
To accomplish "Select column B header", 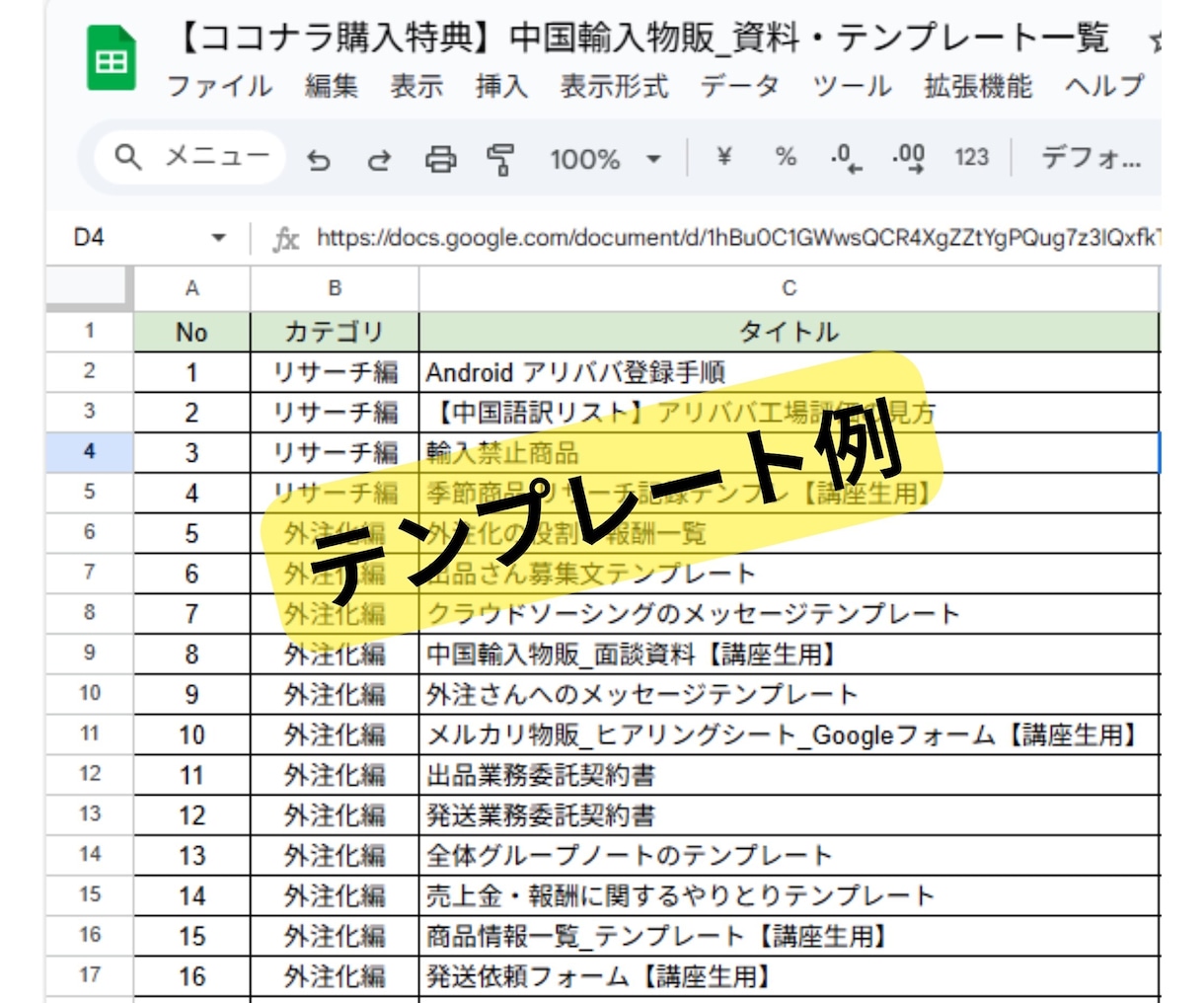I will click(x=335, y=288).
